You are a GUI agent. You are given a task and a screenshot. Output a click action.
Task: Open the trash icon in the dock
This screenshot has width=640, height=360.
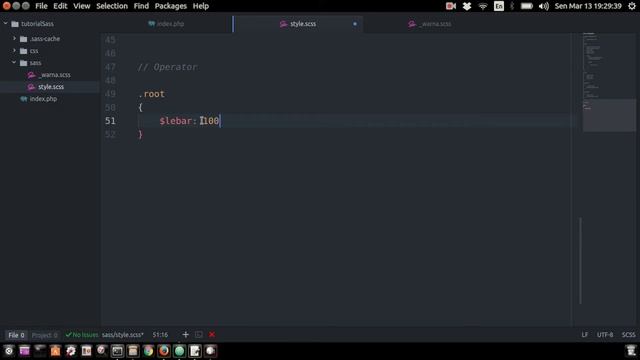(x=631, y=351)
